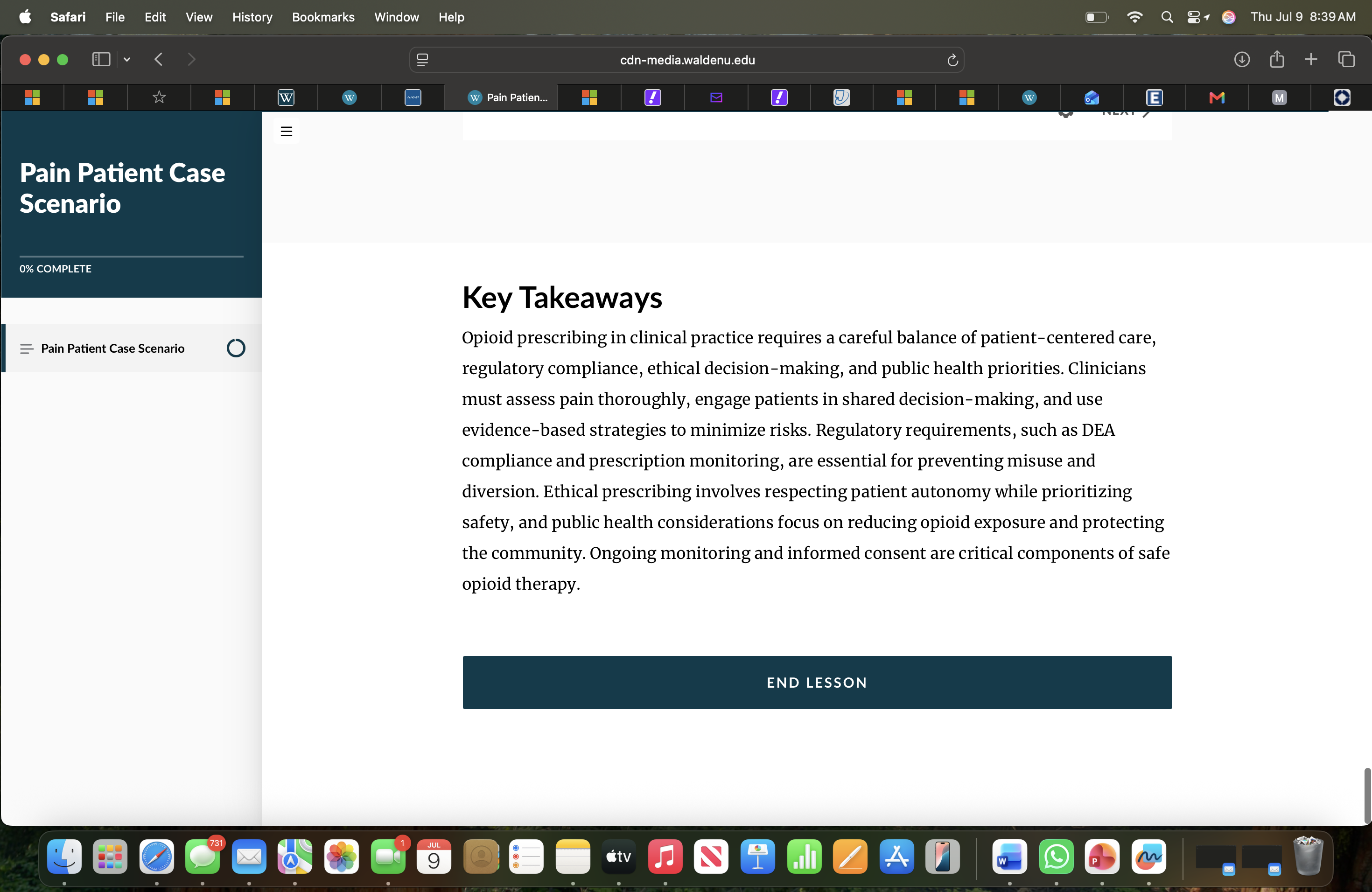Show downloads via the download icon

[x=1242, y=59]
